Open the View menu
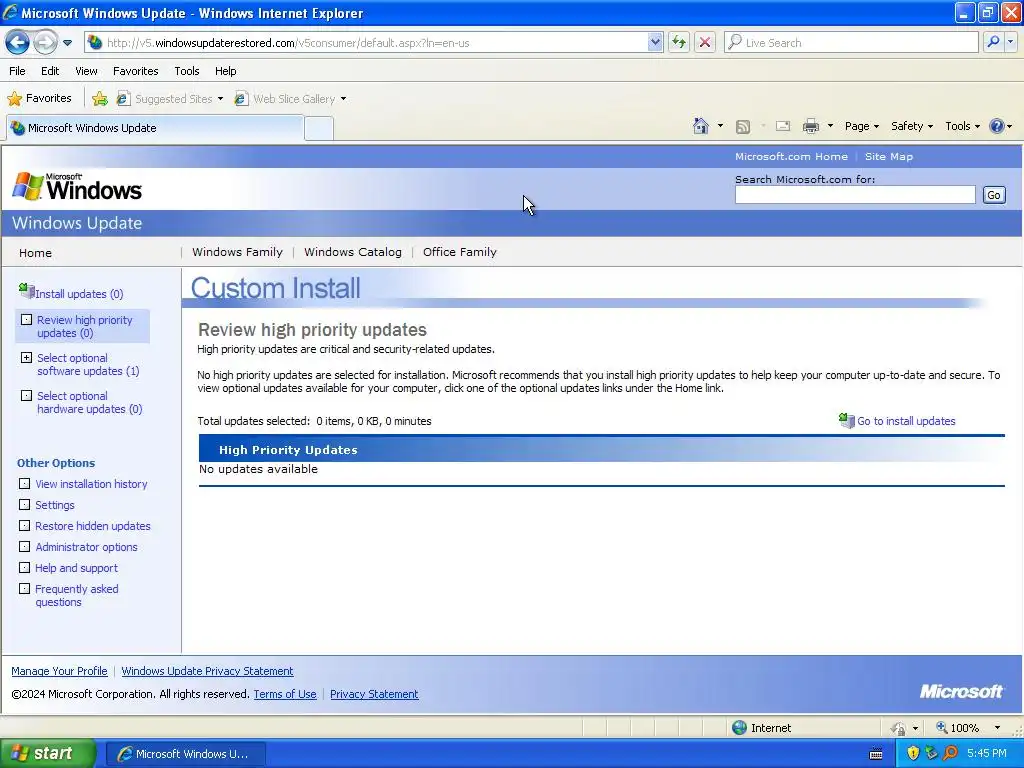 (x=86, y=71)
